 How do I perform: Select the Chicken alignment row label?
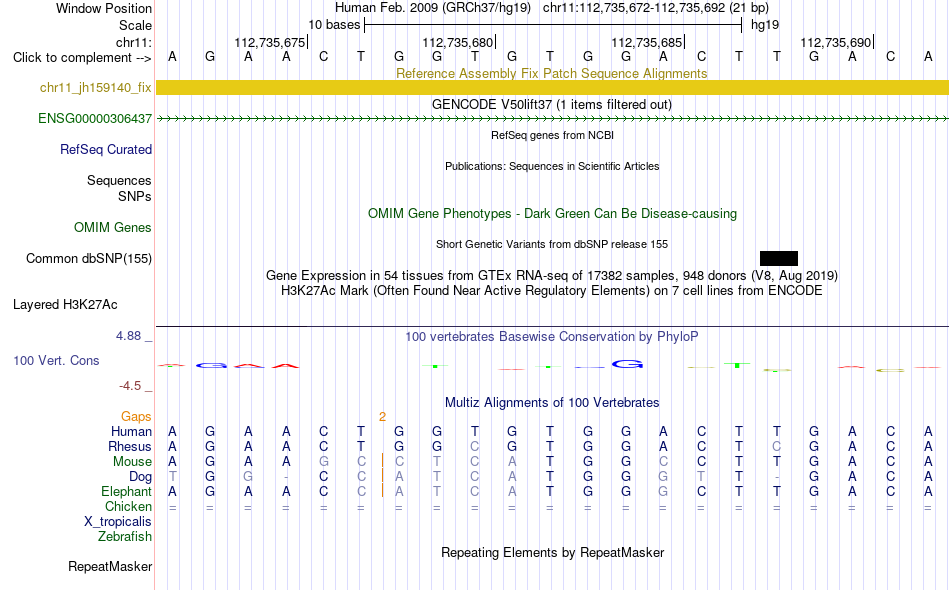(128, 506)
